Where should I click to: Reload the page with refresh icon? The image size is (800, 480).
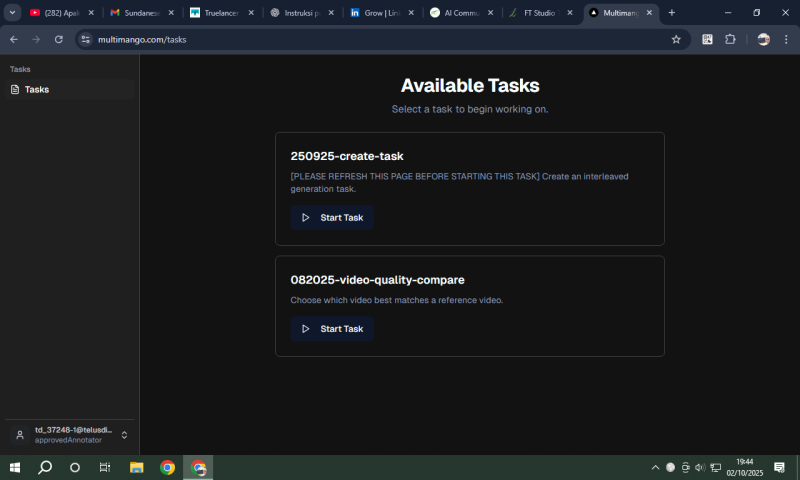(x=59, y=39)
